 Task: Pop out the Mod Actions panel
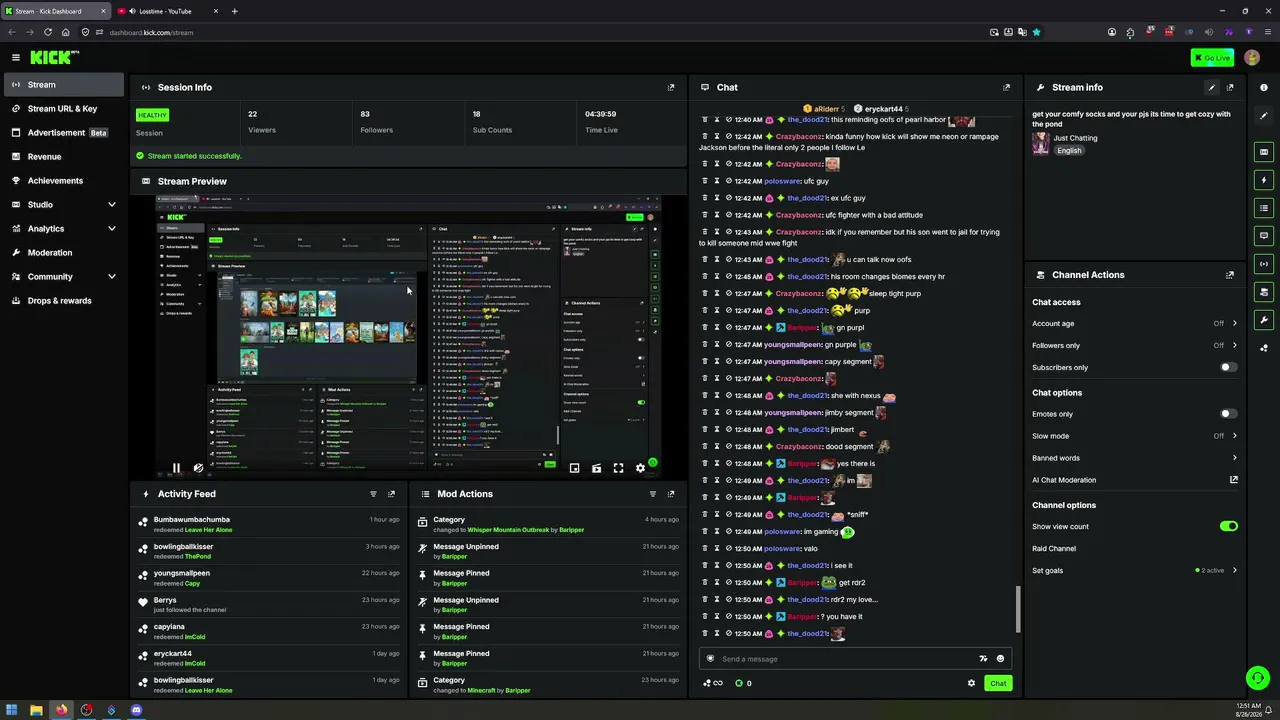[671, 494]
